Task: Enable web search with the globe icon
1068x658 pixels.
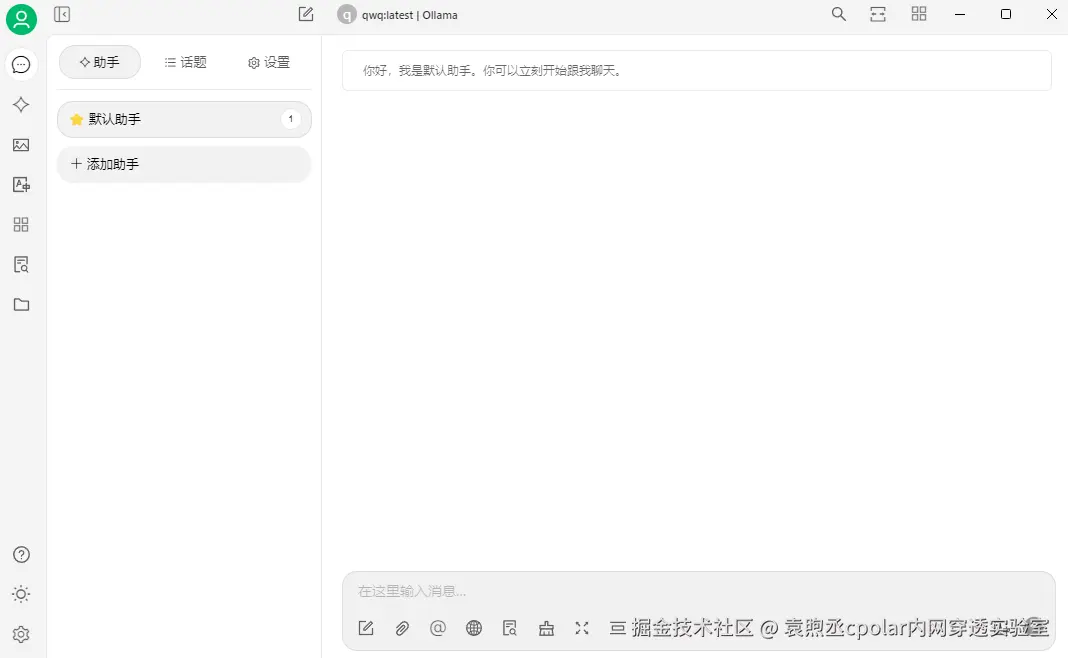Action: pos(474,628)
